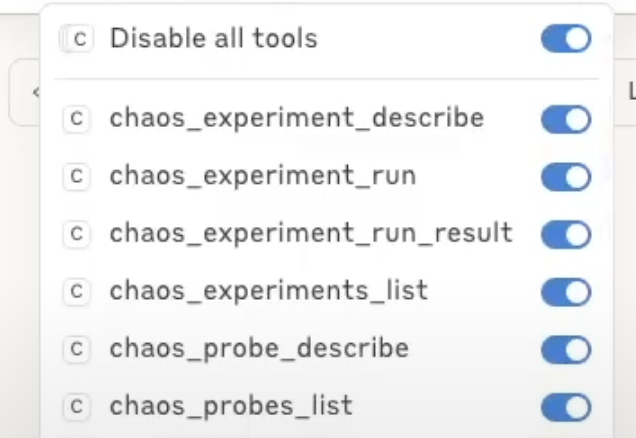Toggle the chaos_experiments_list switch
The image size is (636, 438).
click(x=566, y=292)
